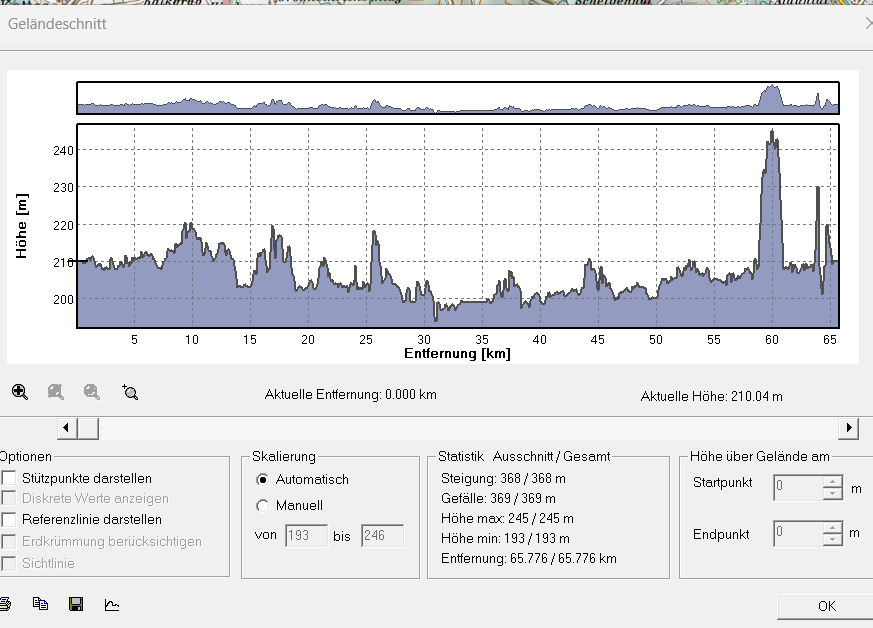Confirm the dialog with OK button

point(826,606)
